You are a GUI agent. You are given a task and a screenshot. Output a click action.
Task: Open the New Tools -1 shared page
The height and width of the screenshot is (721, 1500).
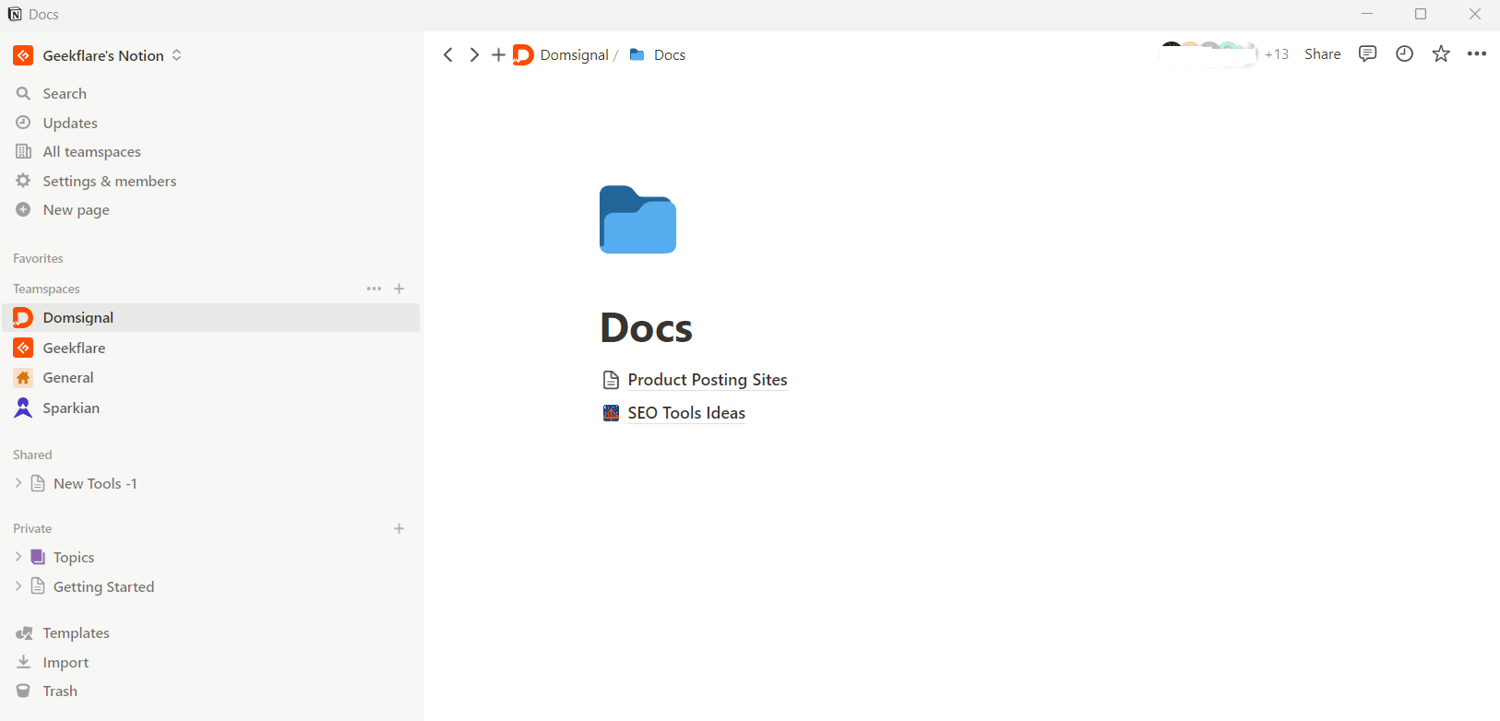tap(95, 483)
